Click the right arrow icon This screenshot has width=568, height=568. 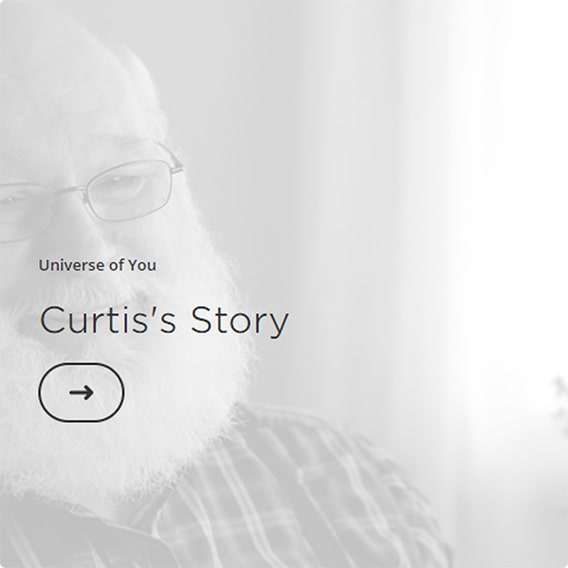click(x=82, y=393)
